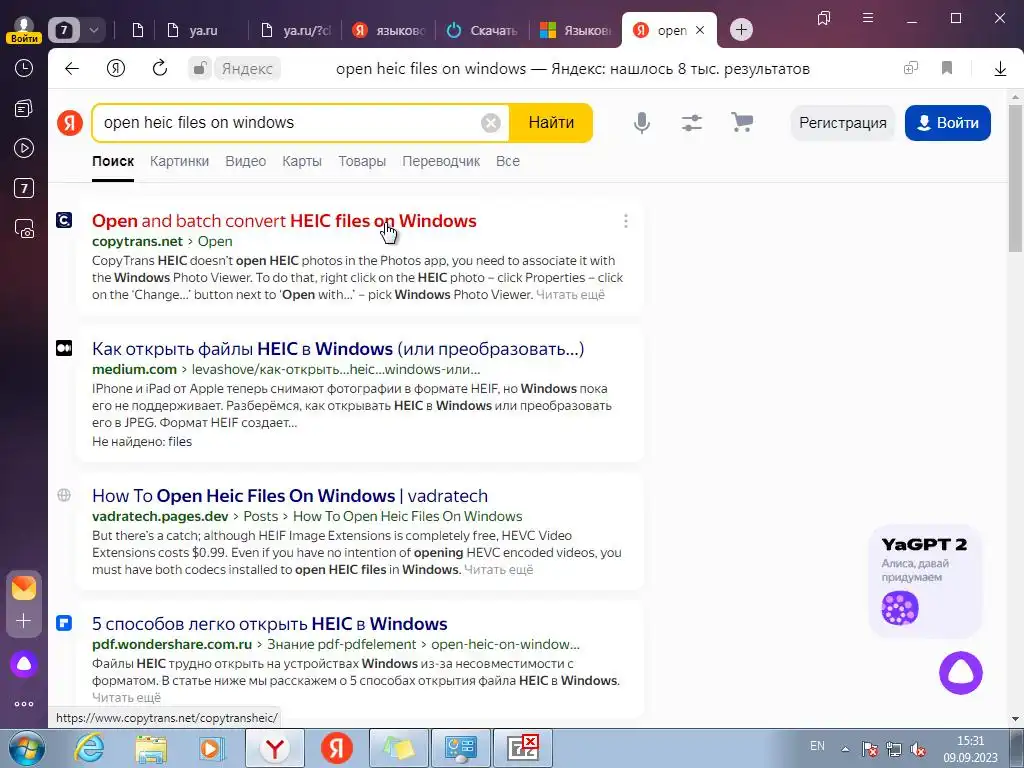The width and height of the screenshot is (1024, 768).
Task: Visit medium.com domain link
Action: pos(135,370)
